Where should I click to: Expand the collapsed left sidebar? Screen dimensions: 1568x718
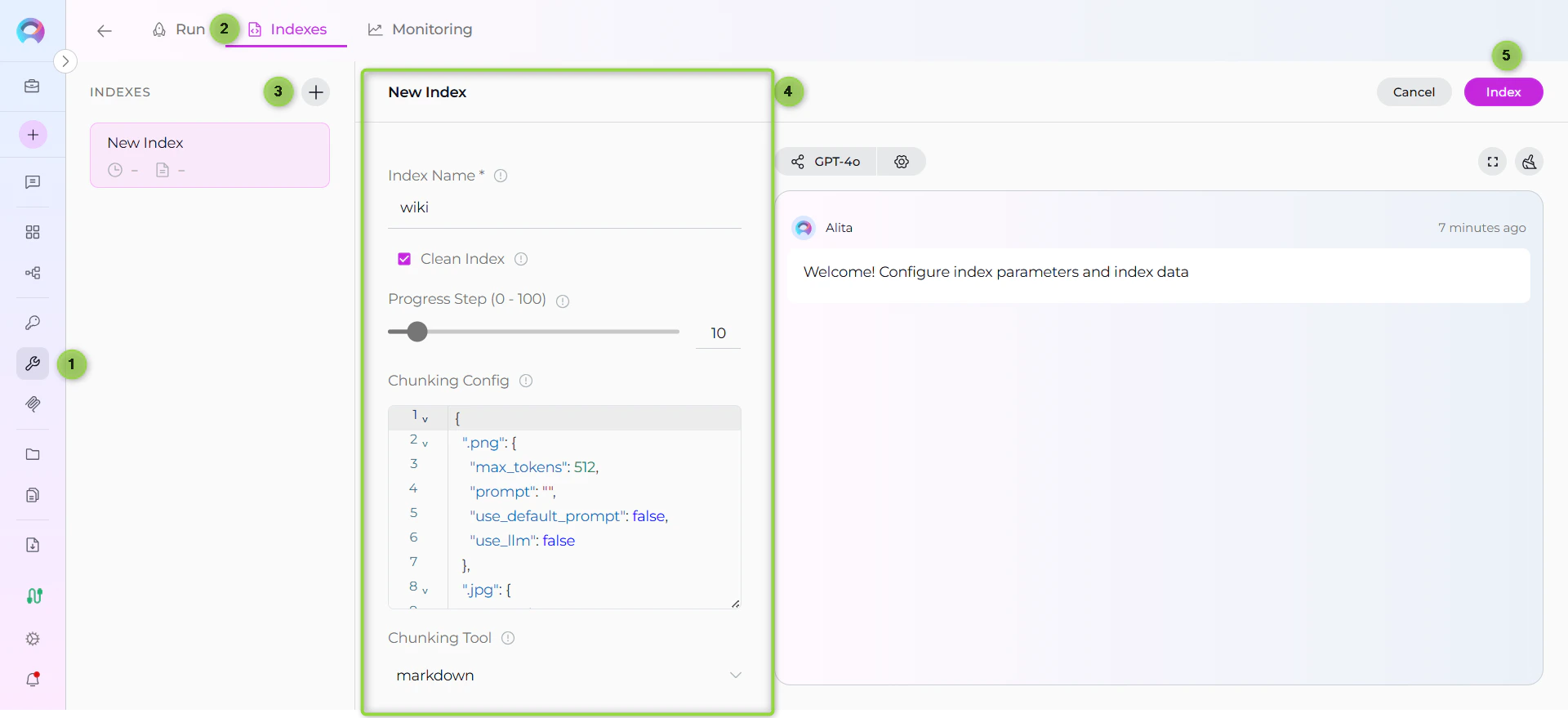65,61
